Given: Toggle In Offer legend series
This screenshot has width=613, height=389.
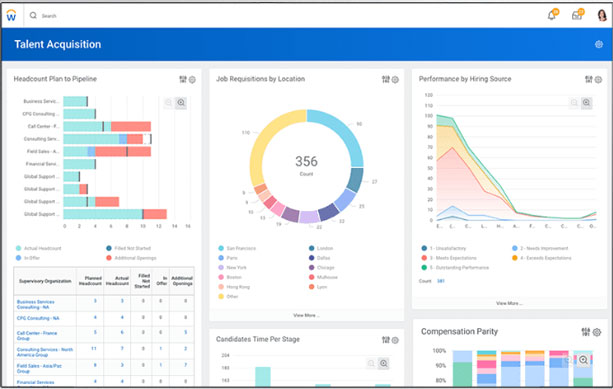Looking at the screenshot, I should coord(28,258).
